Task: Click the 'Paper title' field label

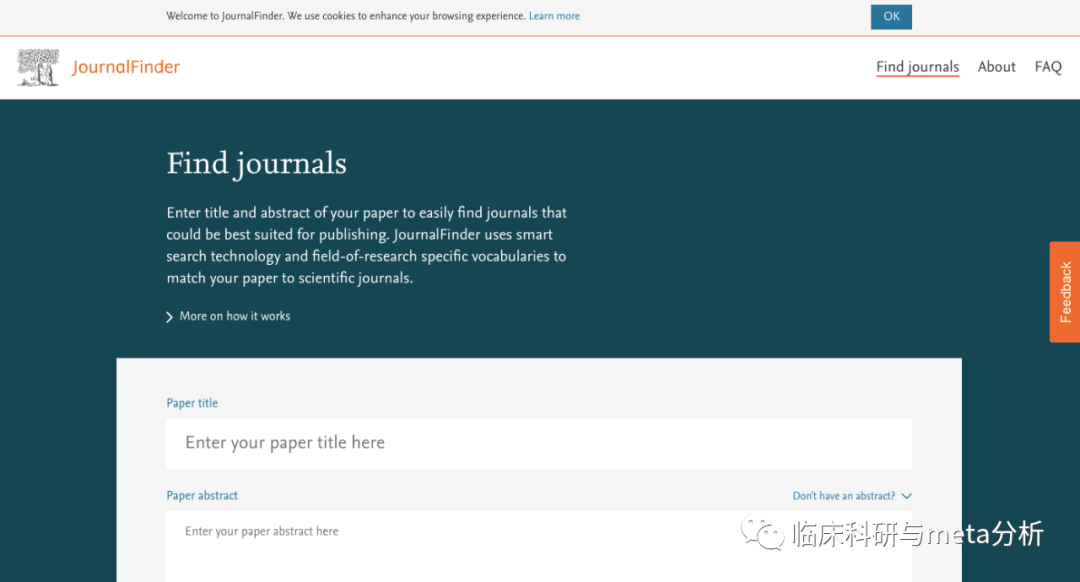Action: tap(192, 403)
